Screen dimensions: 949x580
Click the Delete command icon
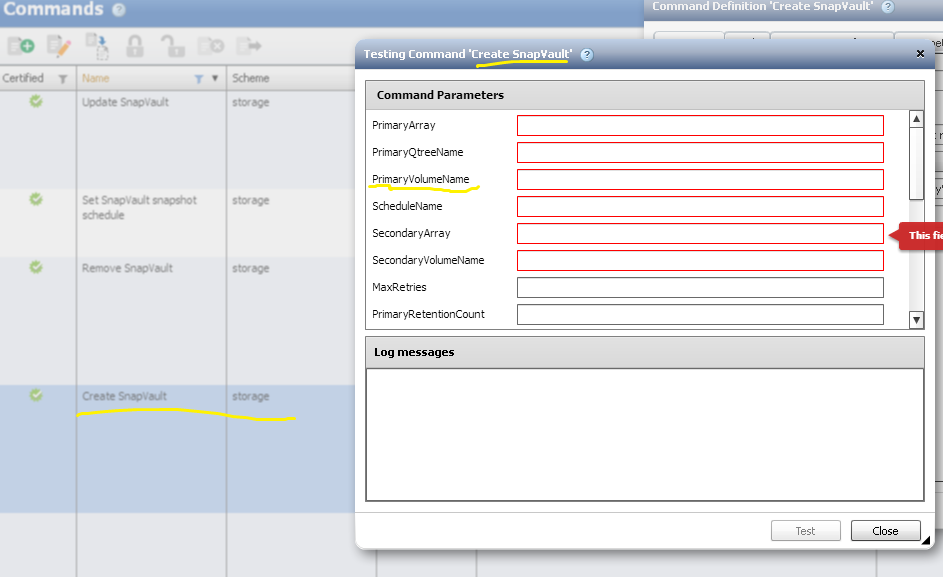[211, 46]
